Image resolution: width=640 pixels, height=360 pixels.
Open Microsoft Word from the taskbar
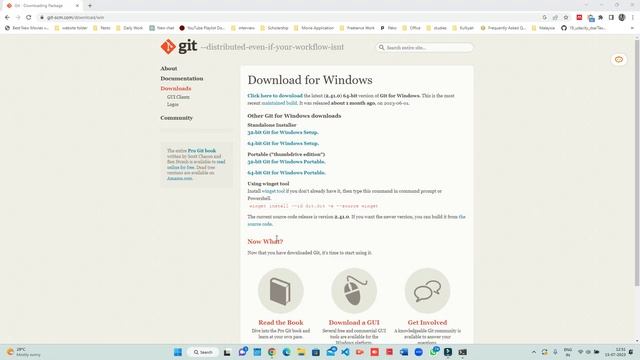(404, 352)
